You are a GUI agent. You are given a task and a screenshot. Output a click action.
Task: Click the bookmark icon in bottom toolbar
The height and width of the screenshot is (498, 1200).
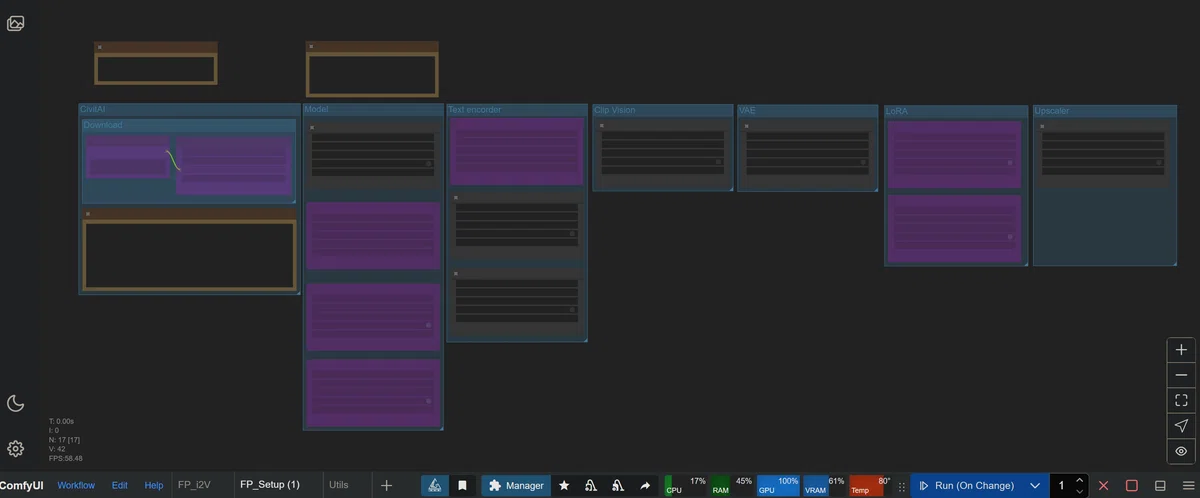coord(462,485)
